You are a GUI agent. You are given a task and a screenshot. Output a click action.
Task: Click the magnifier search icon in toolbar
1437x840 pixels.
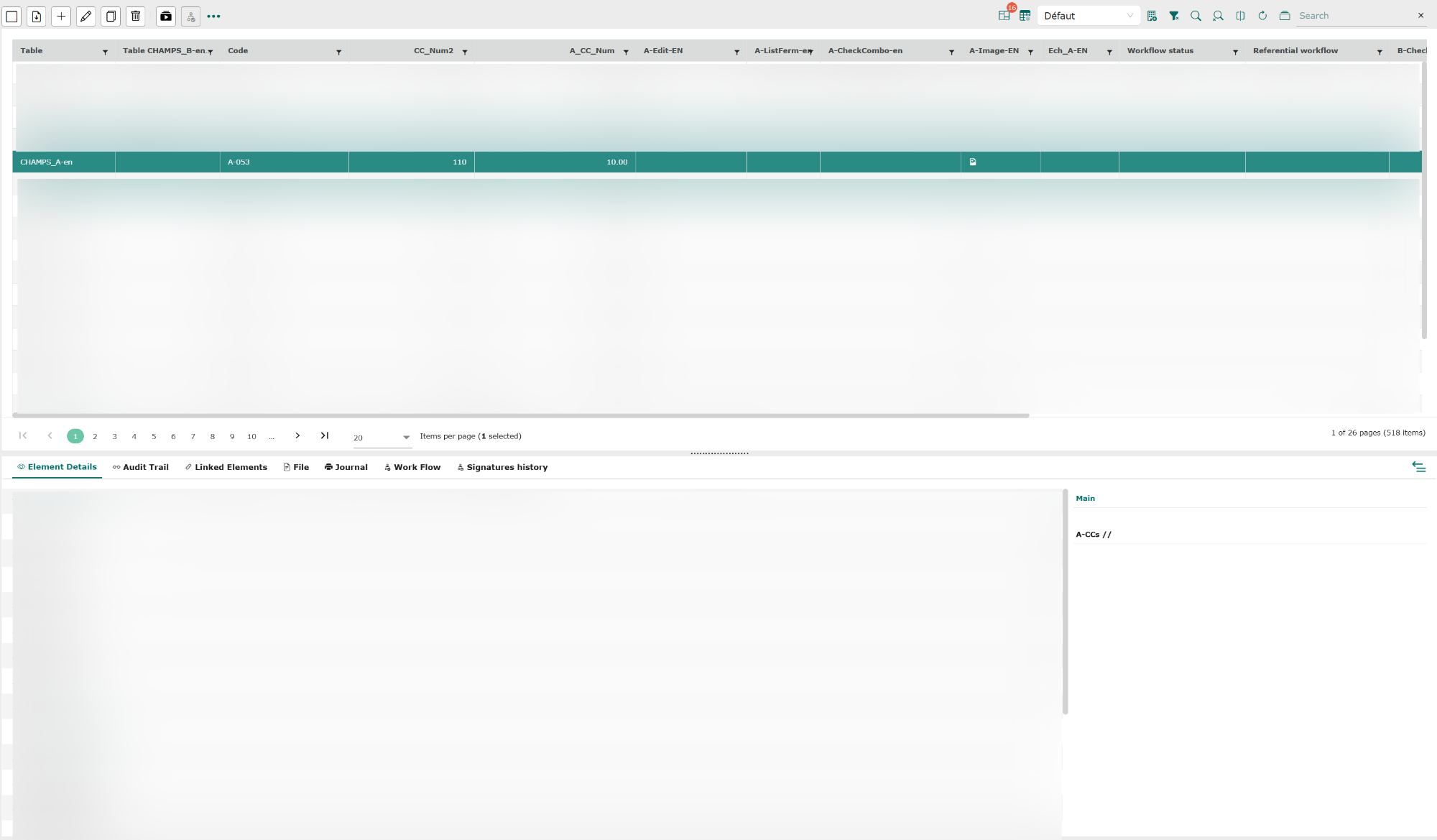[1196, 16]
